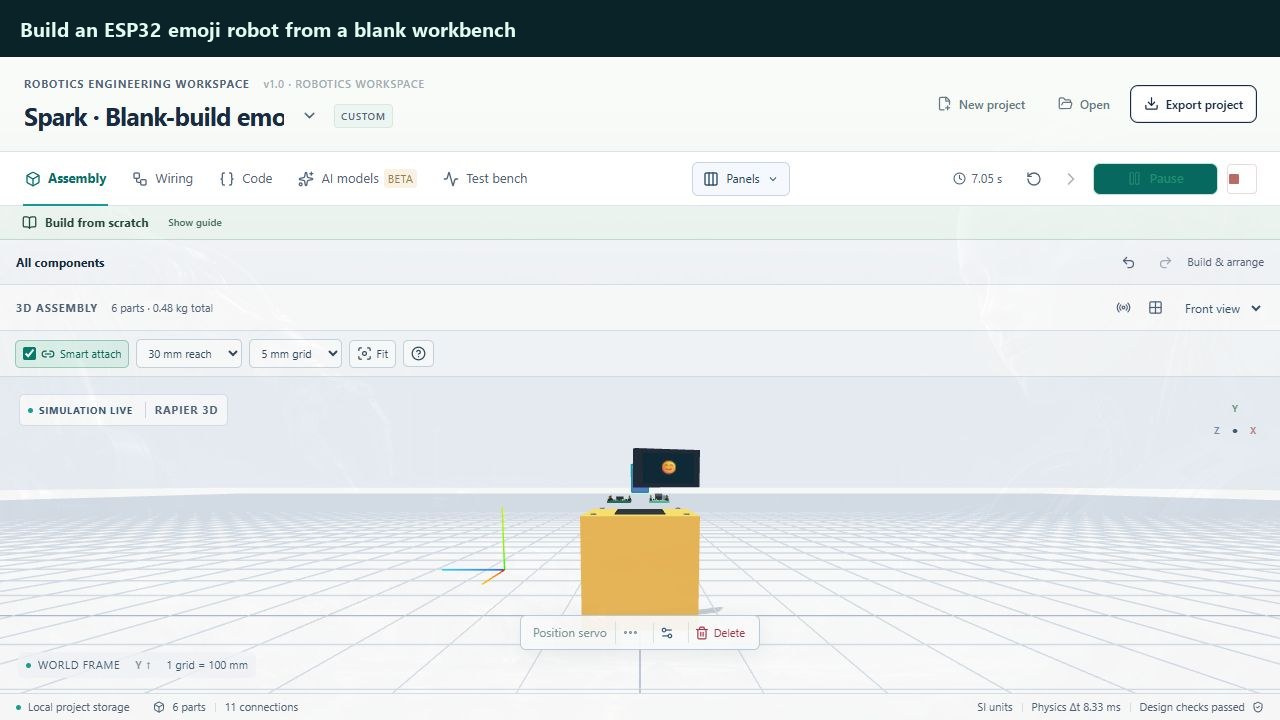The image size is (1280, 720).
Task: Undo the last assembly action
Action: click(x=1128, y=262)
